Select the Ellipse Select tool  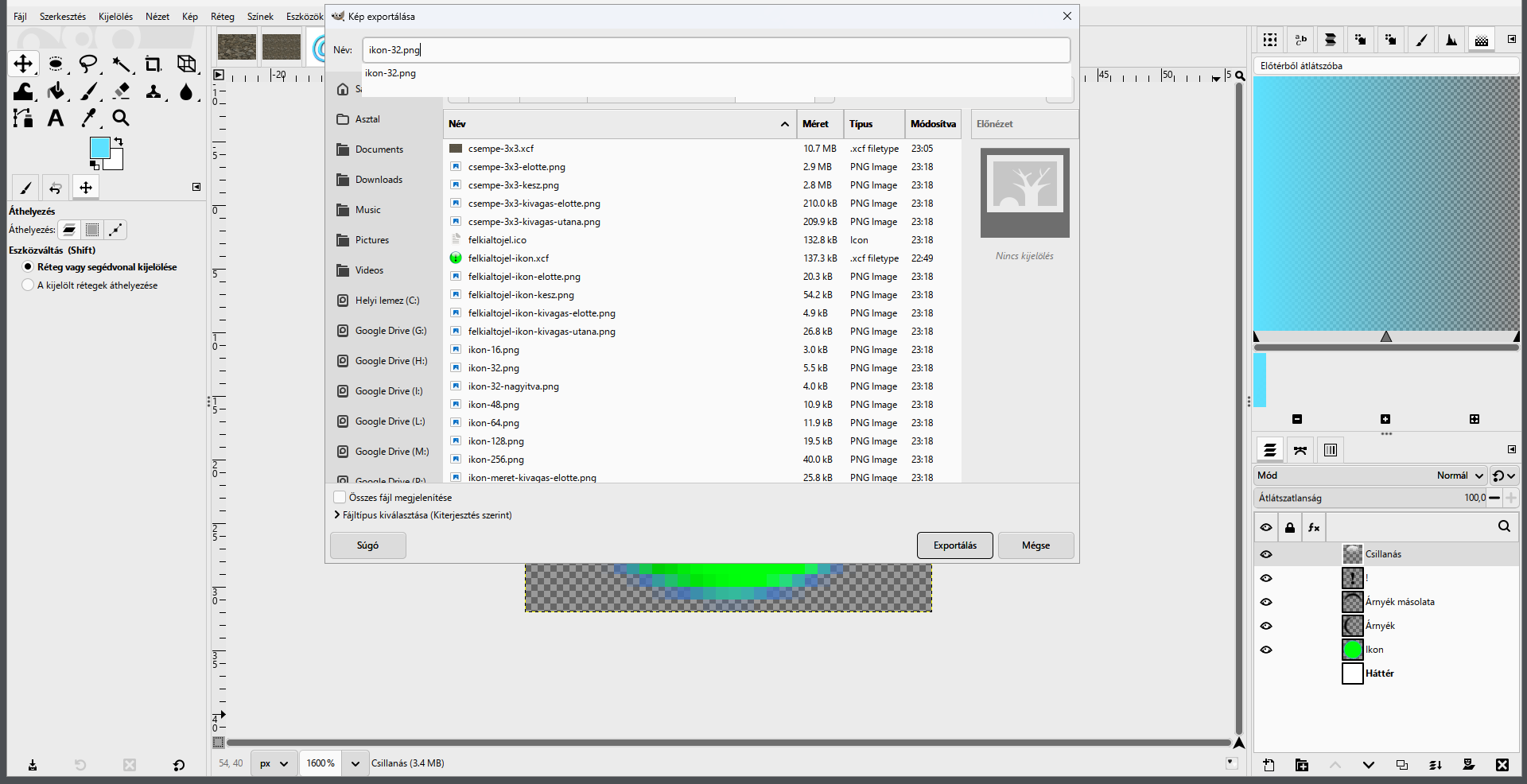click(56, 64)
